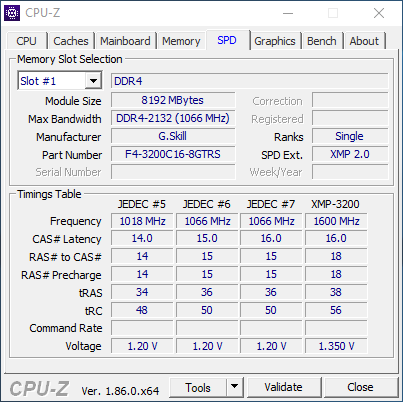Click the Close button at bottom

click(360, 387)
